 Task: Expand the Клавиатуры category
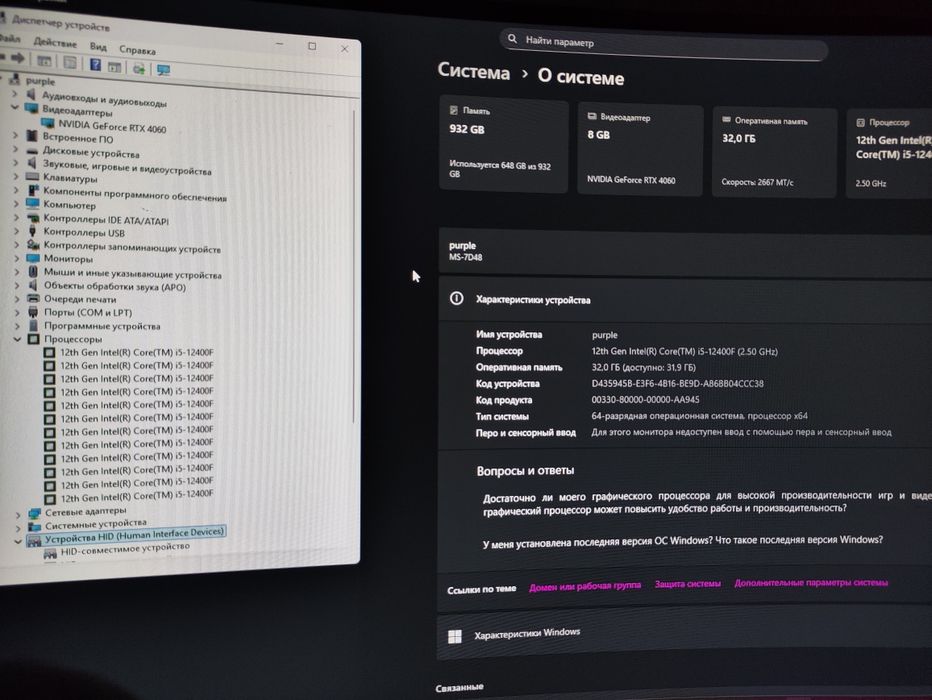click(x=15, y=176)
